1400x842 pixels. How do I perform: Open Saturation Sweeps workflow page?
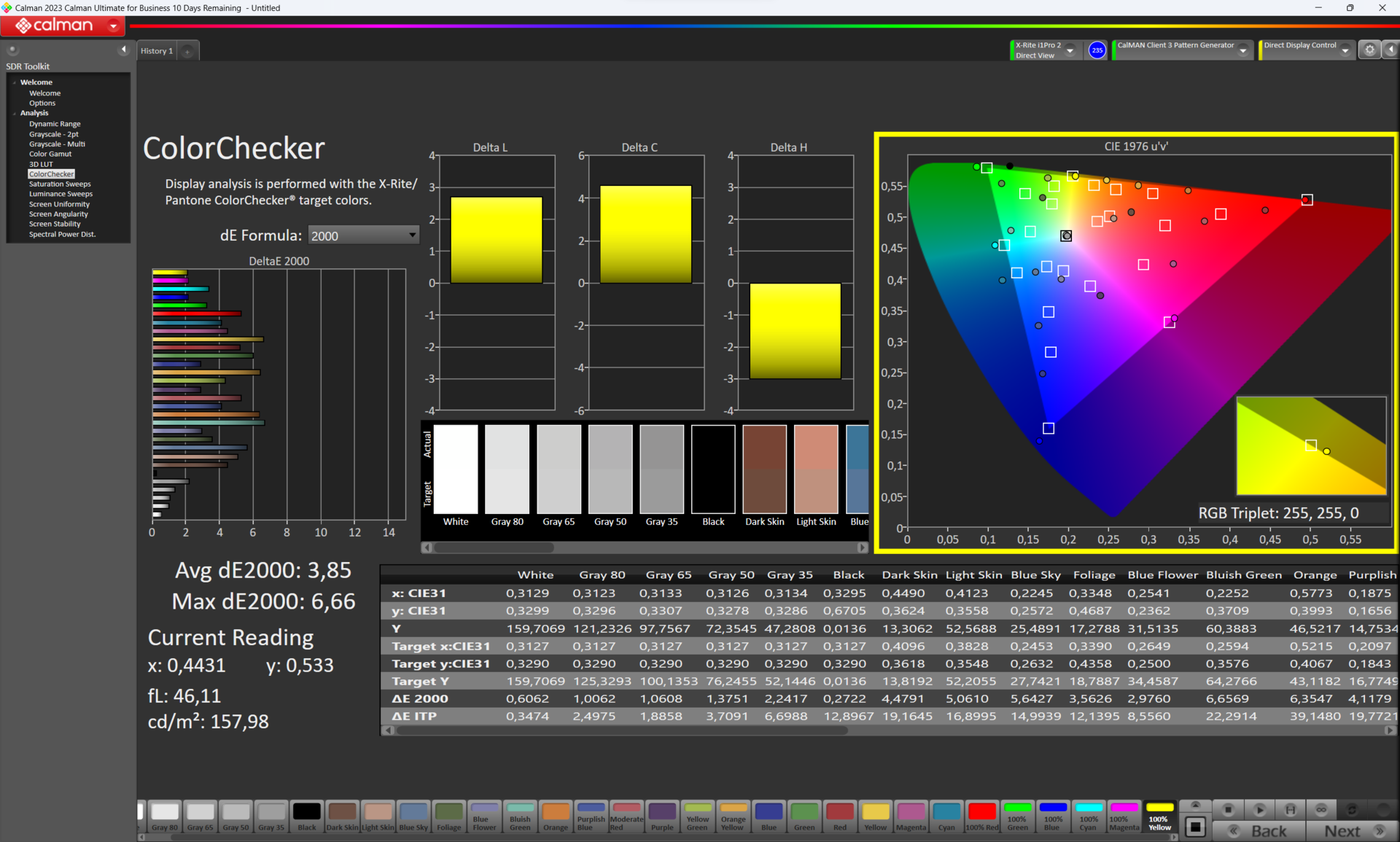pyautogui.click(x=60, y=184)
